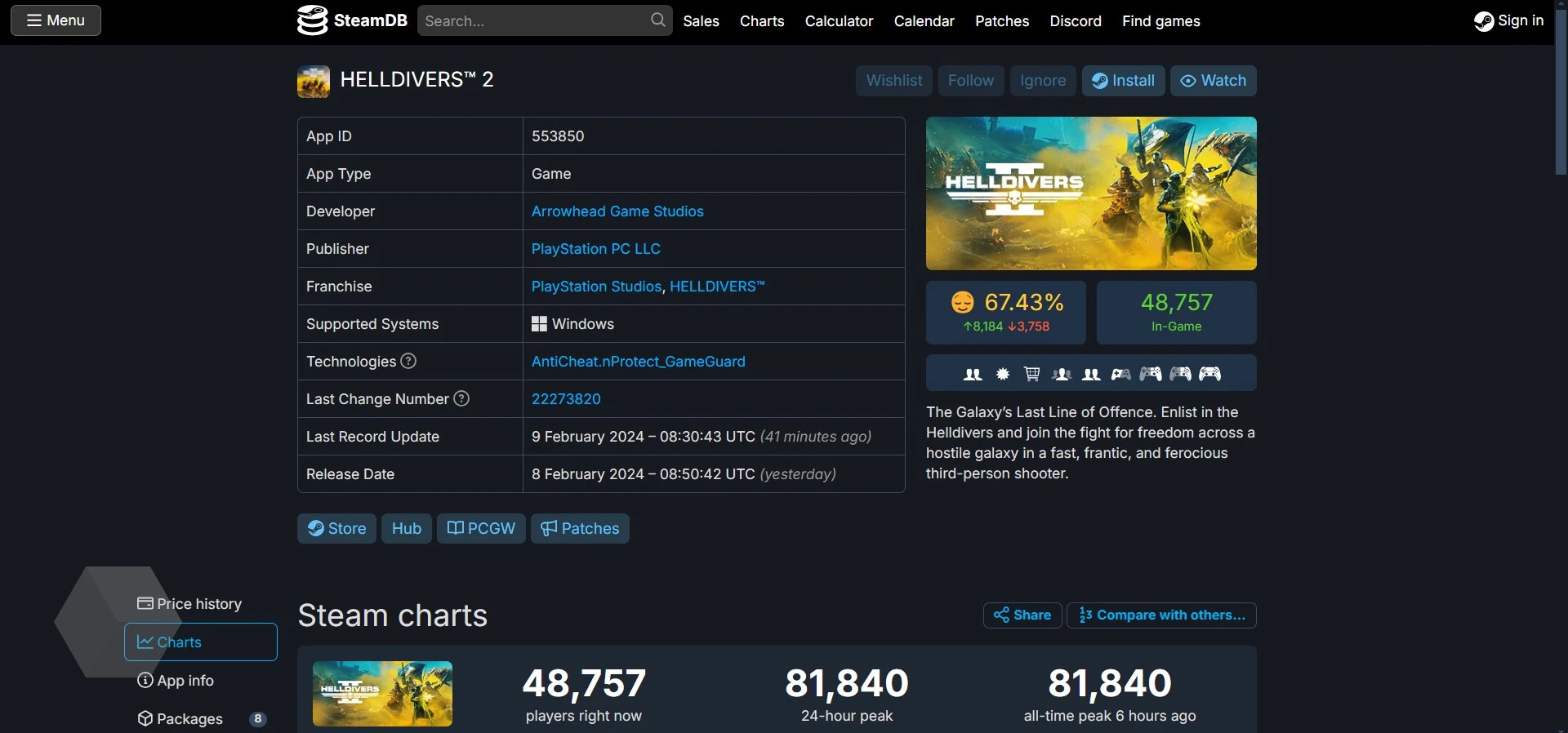Click the shopping cart in-app purchases icon

1031,375
